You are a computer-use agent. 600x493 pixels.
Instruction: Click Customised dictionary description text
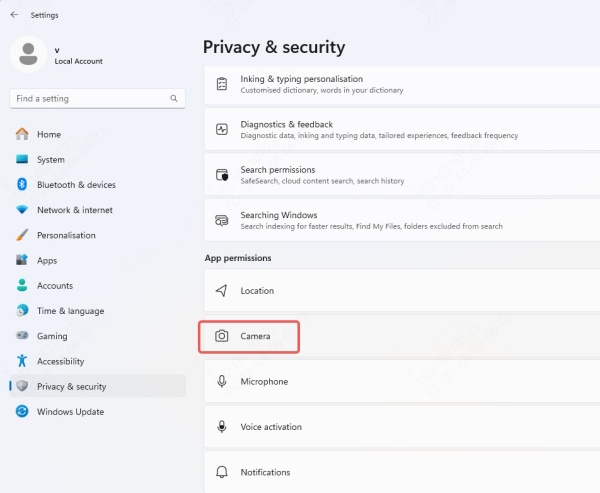pos(322,90)
